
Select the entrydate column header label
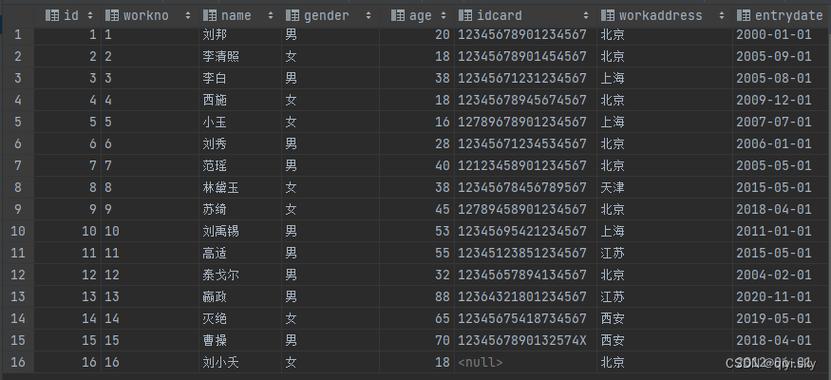(789, 16)
